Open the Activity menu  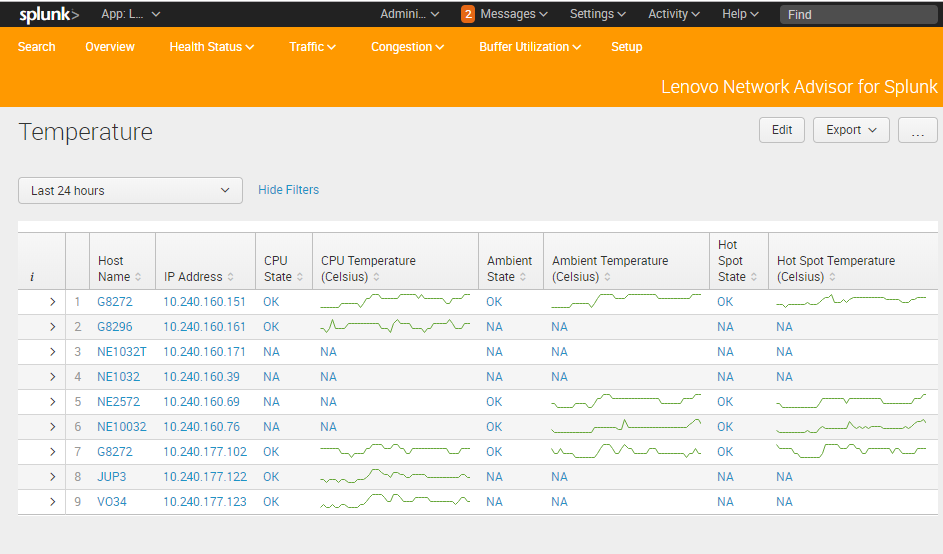pos(674,14)
